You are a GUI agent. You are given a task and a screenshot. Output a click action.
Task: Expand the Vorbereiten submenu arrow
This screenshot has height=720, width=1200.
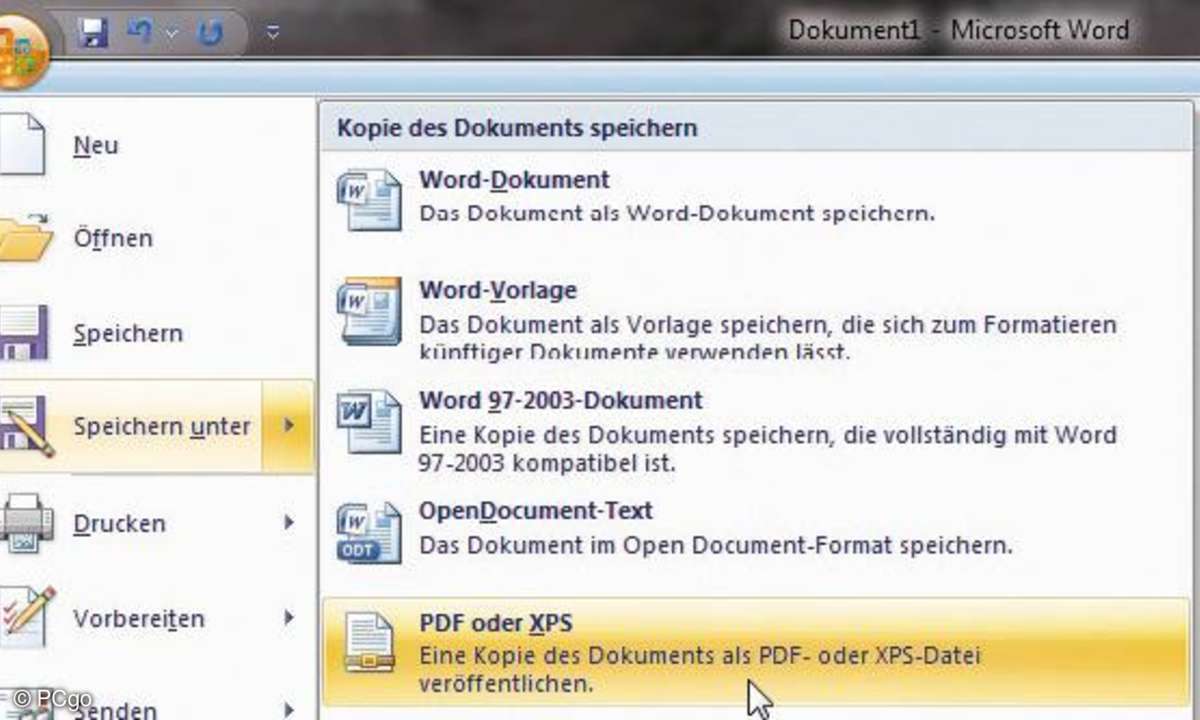click(289, 618)
